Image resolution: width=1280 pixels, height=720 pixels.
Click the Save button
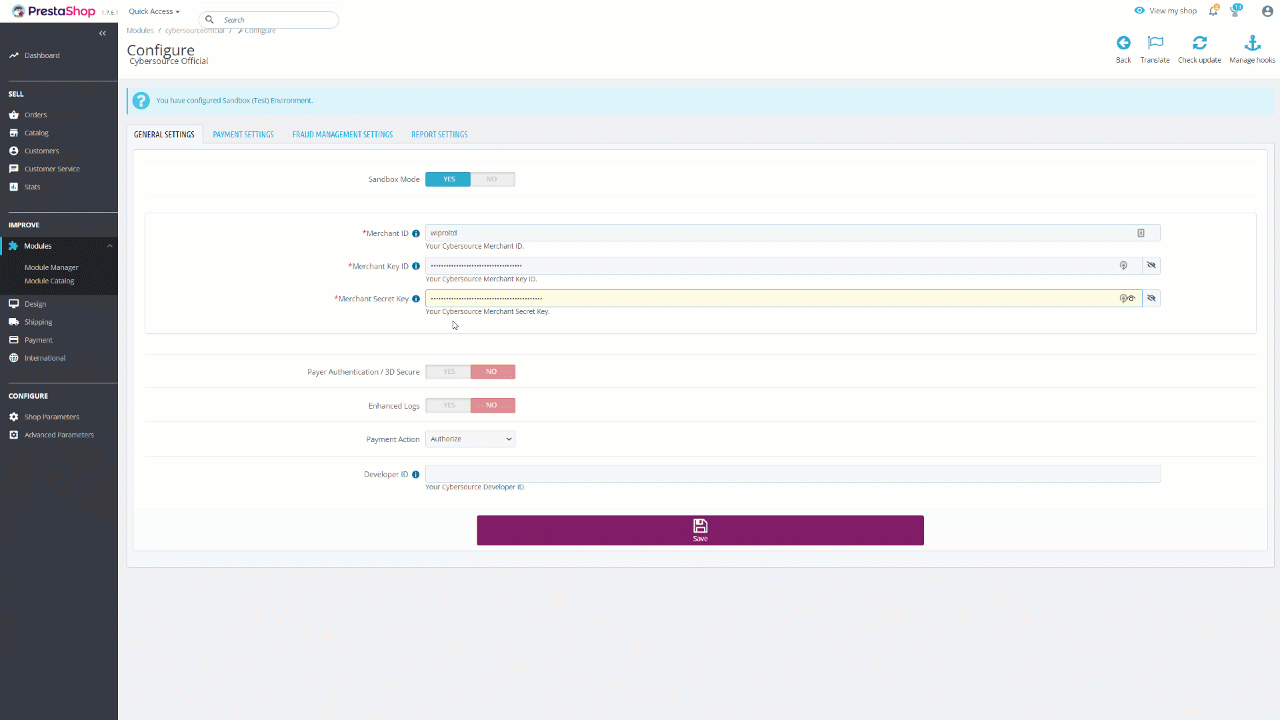pyautogui.click(x=700, y=530)
